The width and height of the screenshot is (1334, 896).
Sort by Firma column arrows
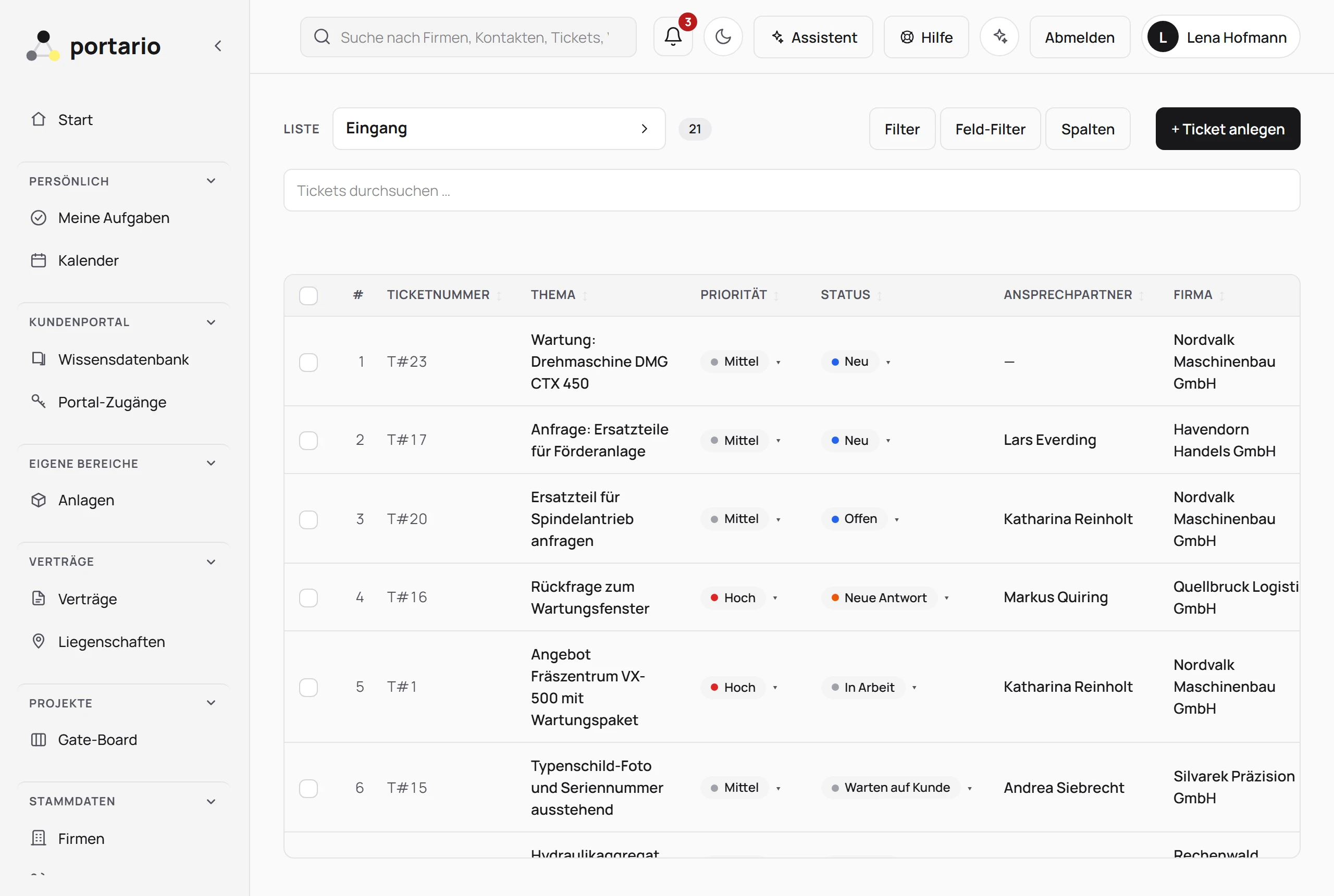pyautogui.click(x=1222, y=295)
